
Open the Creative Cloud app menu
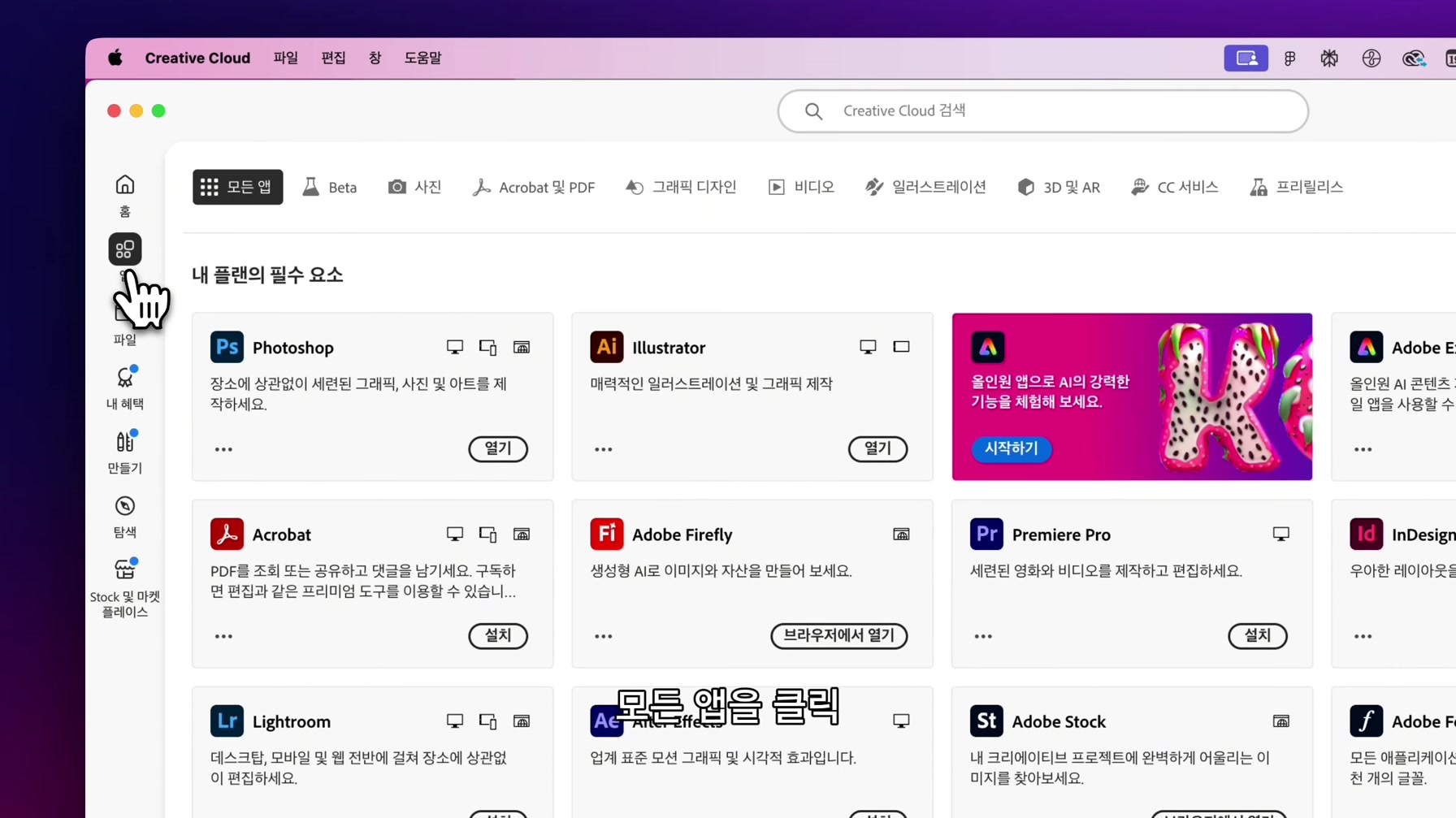(197, 58)
